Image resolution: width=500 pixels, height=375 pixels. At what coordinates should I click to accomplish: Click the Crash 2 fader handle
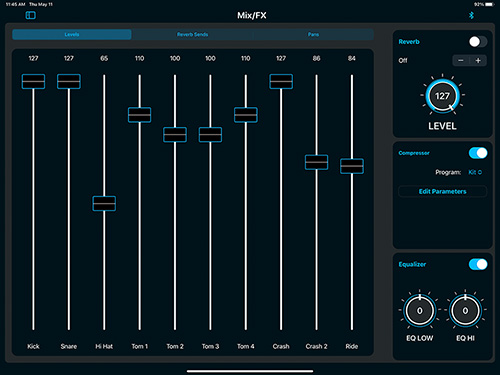pyautogui.click(x=316, y=162)
